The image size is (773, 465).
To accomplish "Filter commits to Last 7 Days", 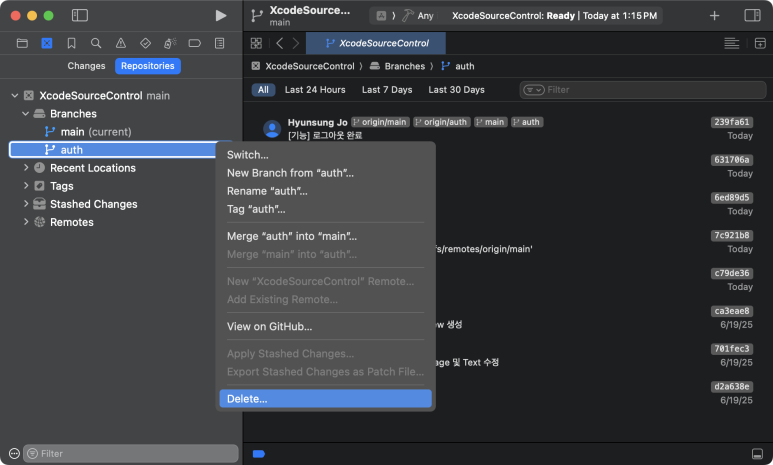I will pos(387,90).
